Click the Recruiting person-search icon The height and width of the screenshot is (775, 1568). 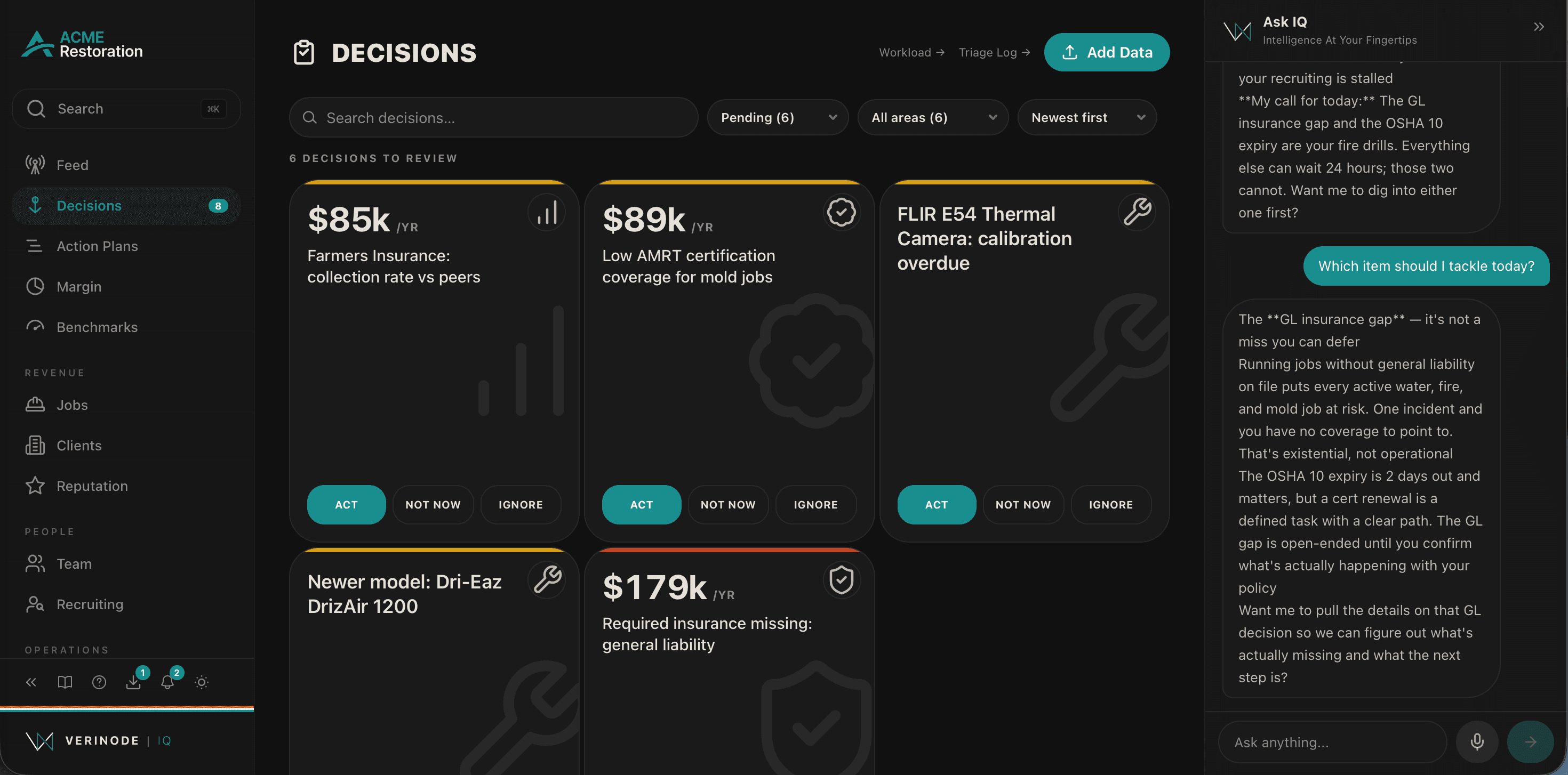point(35,604)
